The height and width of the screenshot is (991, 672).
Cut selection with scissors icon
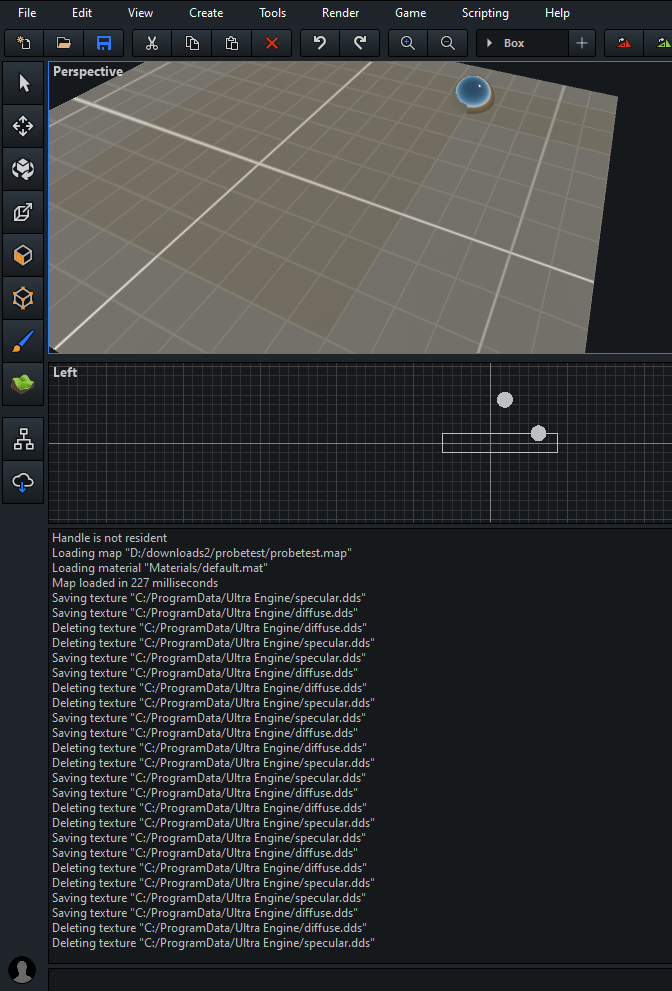[152, 43]
